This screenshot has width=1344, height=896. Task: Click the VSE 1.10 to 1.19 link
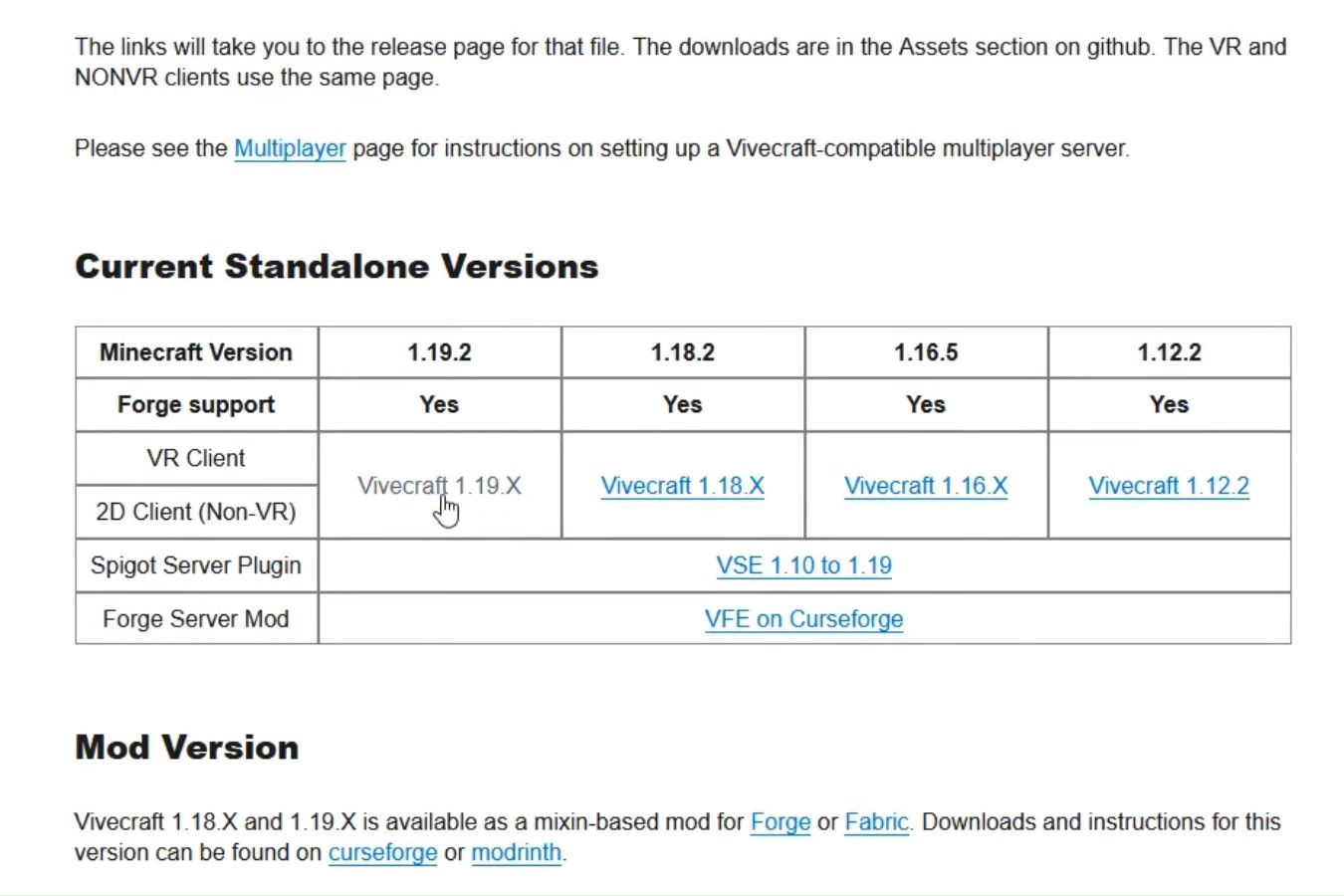[803, 565]
